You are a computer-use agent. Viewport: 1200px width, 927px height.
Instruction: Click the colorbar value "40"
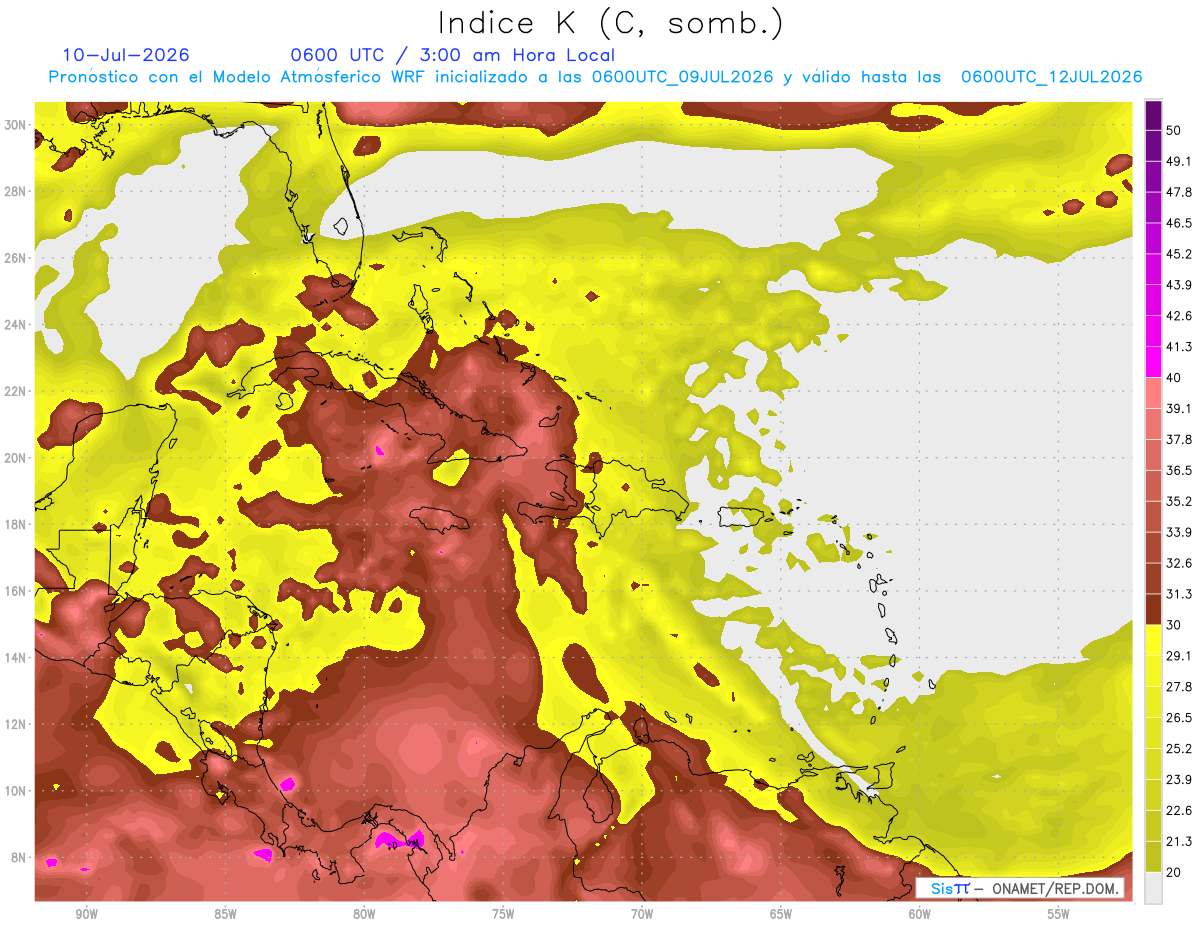[x=1176, y=378]
